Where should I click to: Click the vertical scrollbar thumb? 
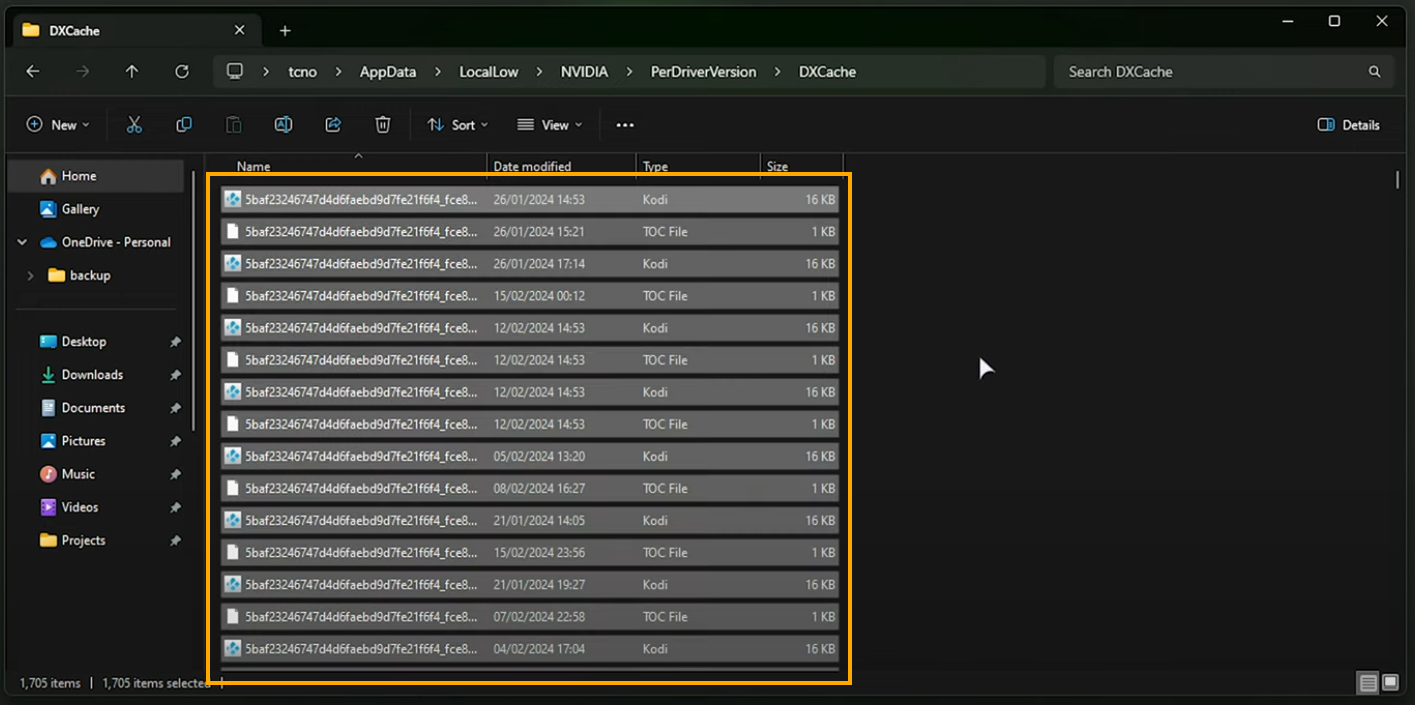[x=1397, y=180]
